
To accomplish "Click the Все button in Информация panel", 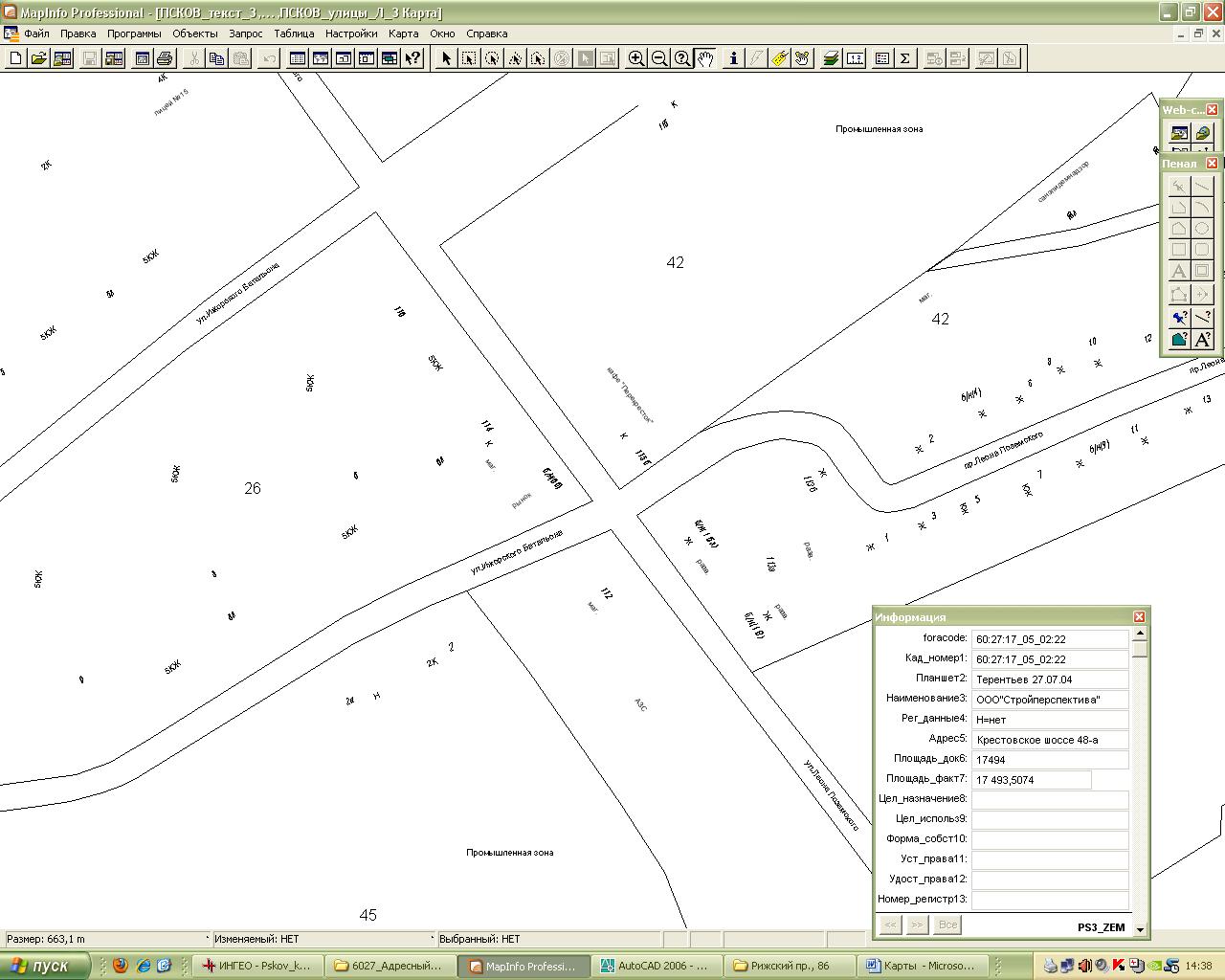I will coord(947,924).
